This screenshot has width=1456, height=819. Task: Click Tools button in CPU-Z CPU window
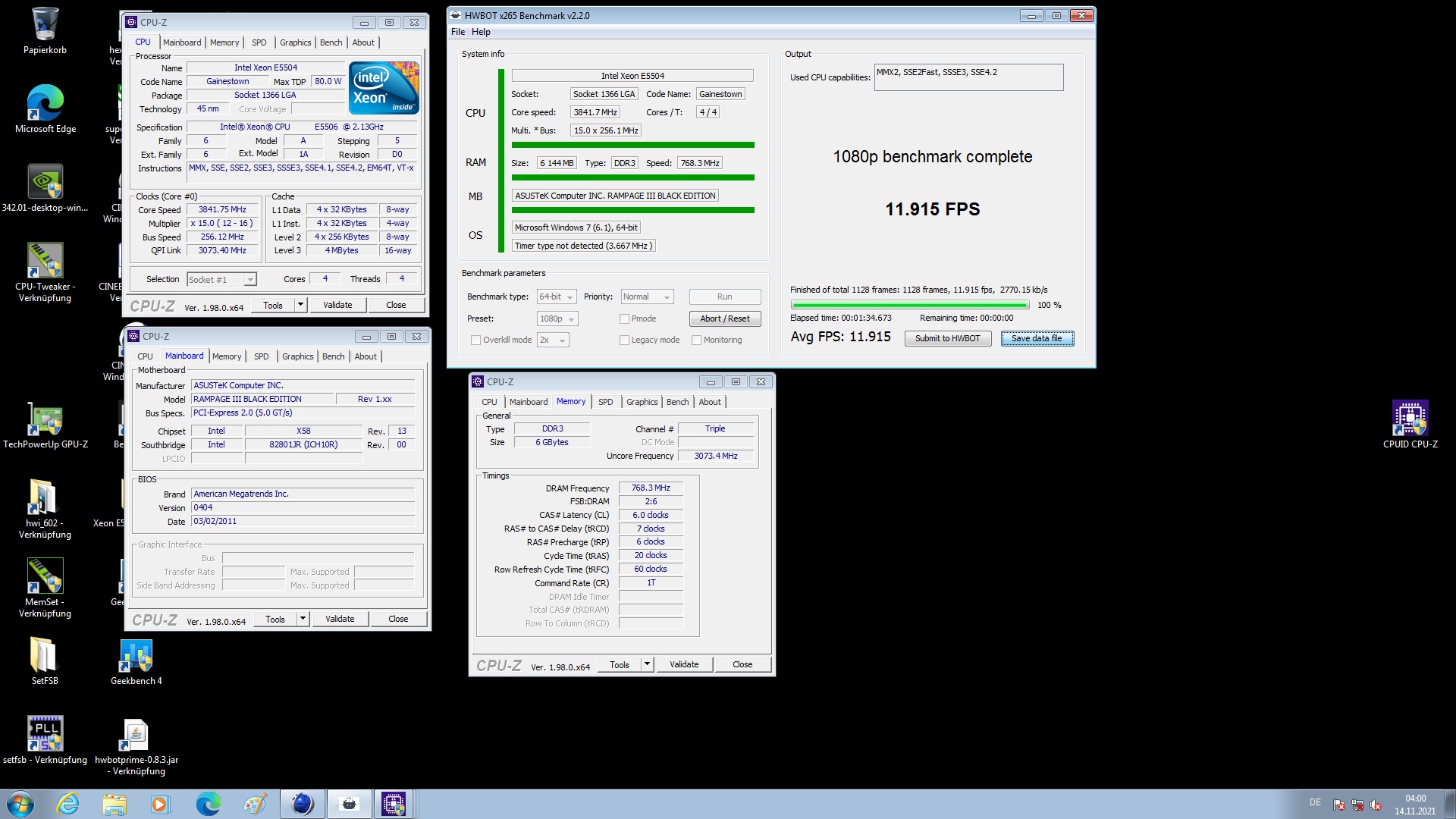[273, 305]
